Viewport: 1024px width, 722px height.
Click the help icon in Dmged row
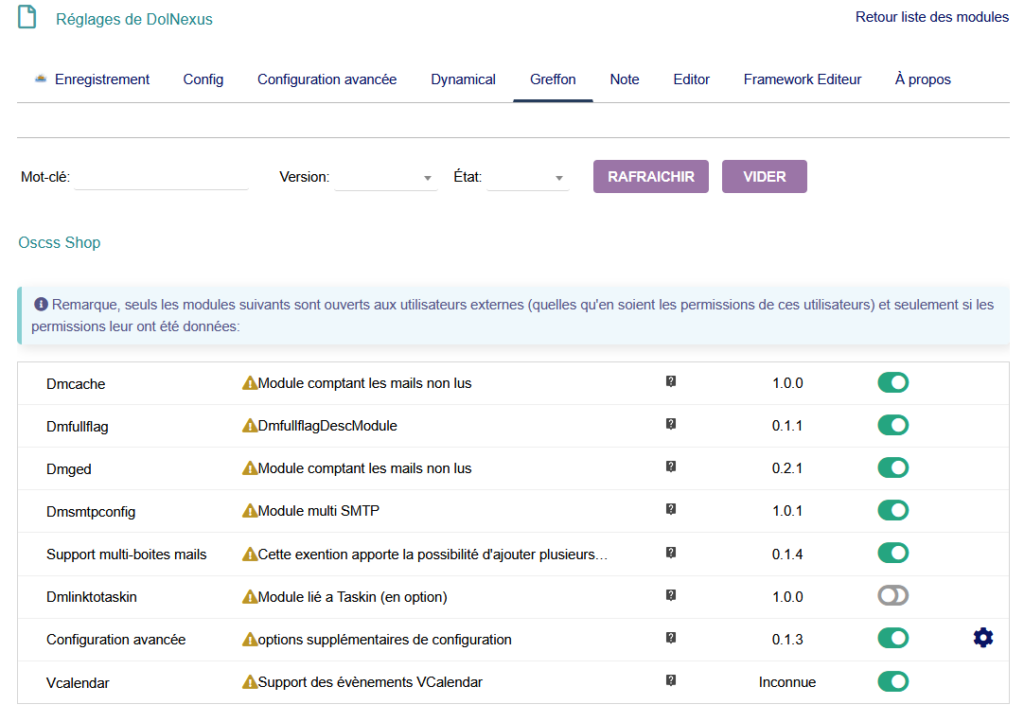coord(671,467)
